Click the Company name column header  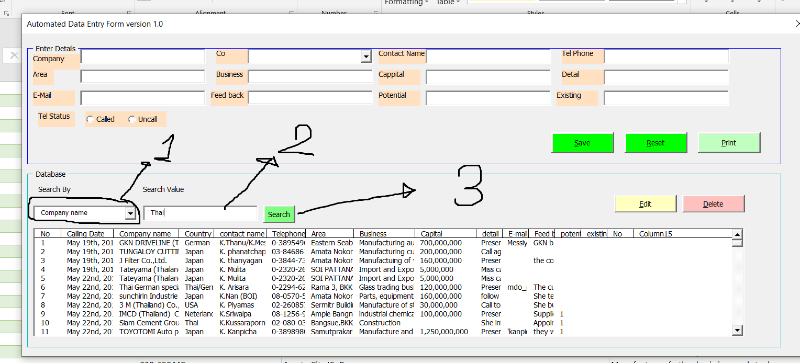(147, 234)
